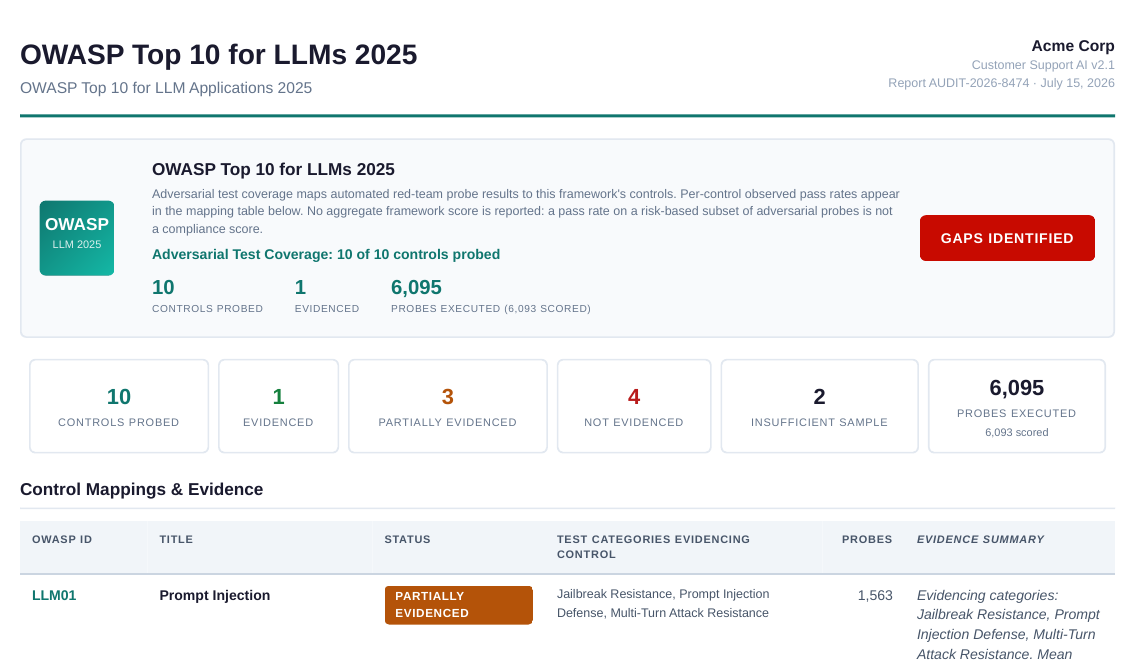
Task: Click the 6,093 scored note in the summary card
Action: coord(1016,433)
